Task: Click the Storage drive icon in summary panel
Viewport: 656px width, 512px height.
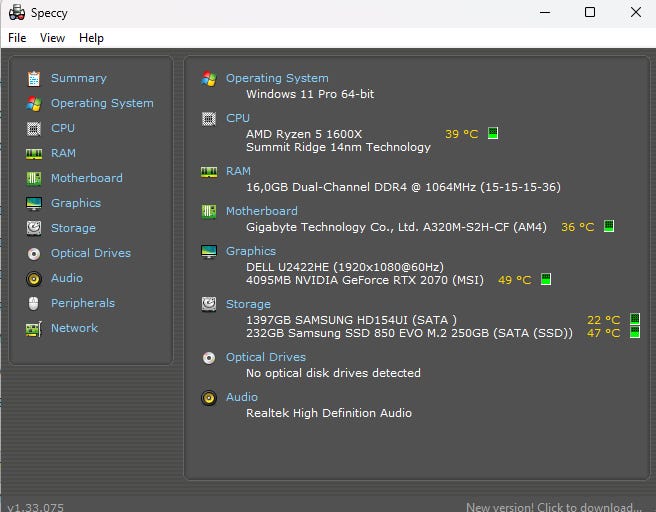Action: pyautogui.click(x=209, y=305)
